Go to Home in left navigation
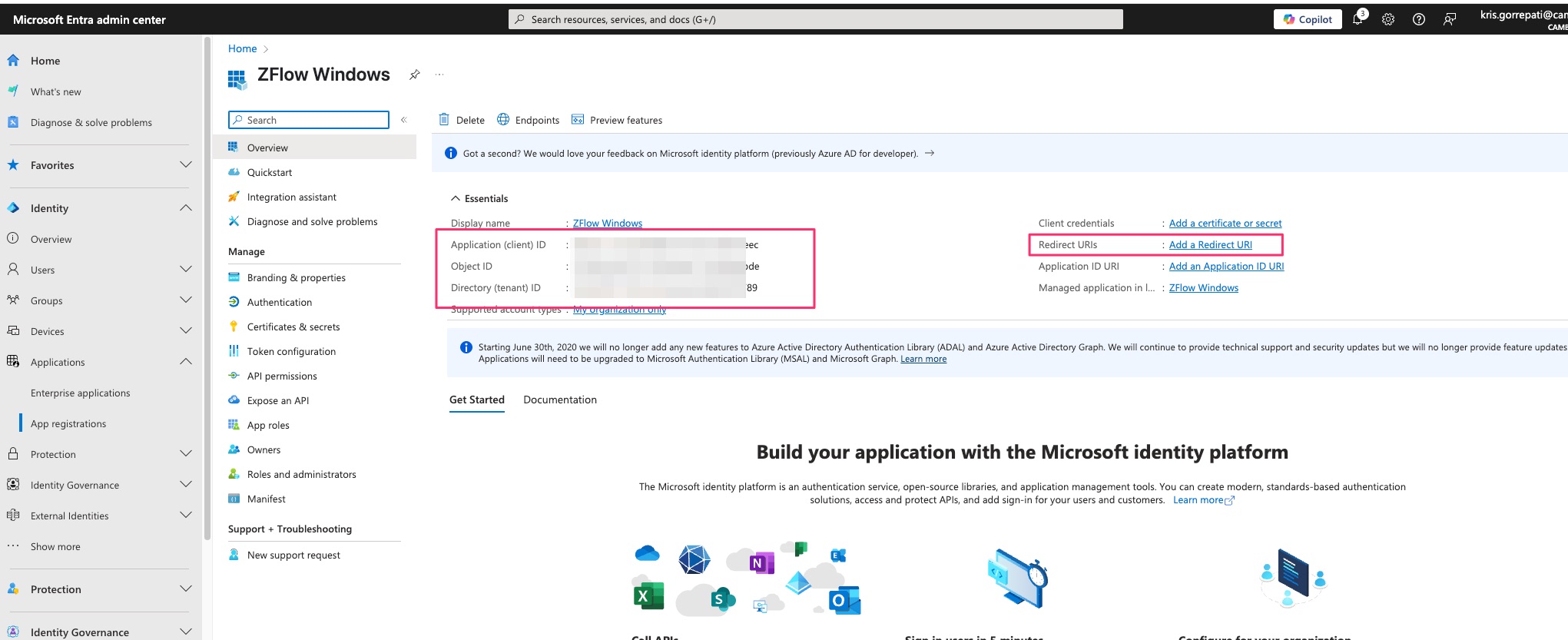Screen dimensions: 1568x640 pos(45,61)
